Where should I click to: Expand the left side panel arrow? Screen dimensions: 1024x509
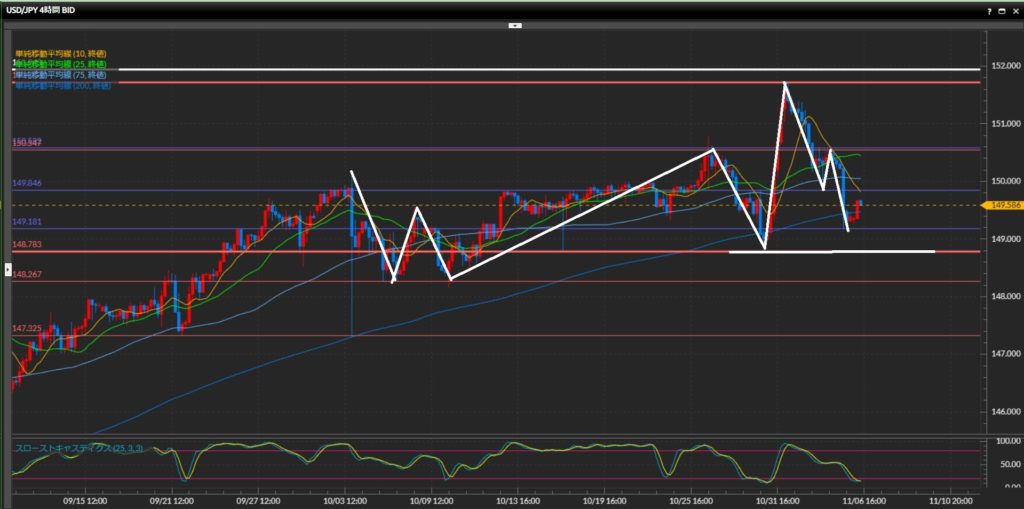[x=9, y=270]
